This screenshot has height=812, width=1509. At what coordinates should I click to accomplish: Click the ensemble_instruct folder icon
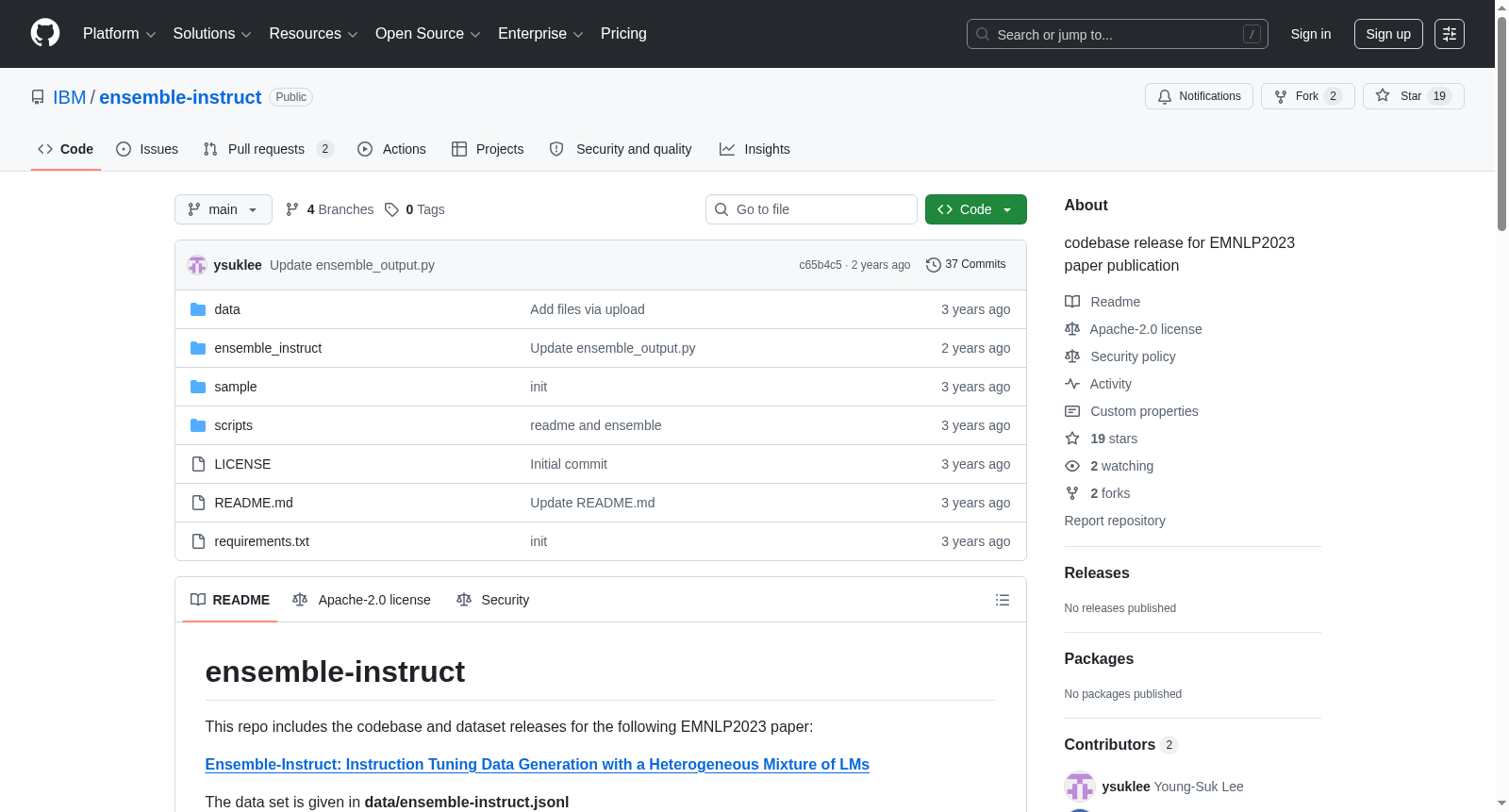(x=198, y=348)
